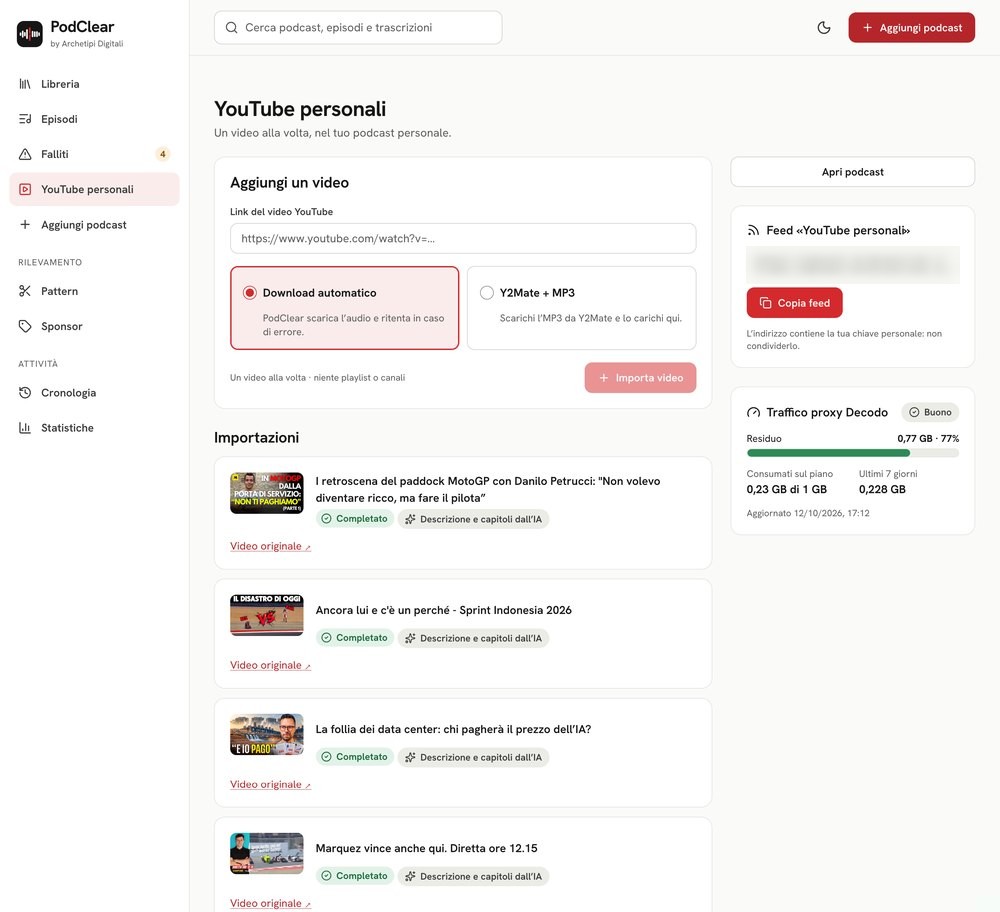
Task: Open the Statistiche page
Action: [x=94, y=427]
